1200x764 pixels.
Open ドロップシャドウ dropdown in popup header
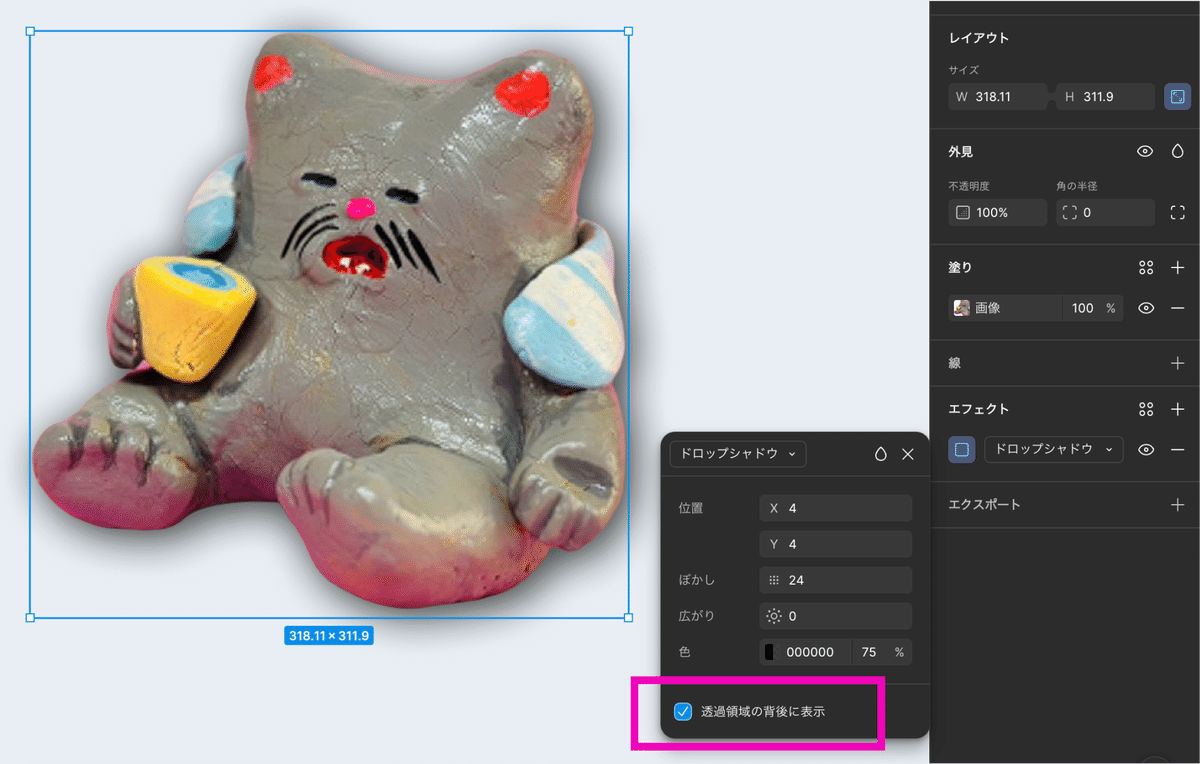coord(738,454)
